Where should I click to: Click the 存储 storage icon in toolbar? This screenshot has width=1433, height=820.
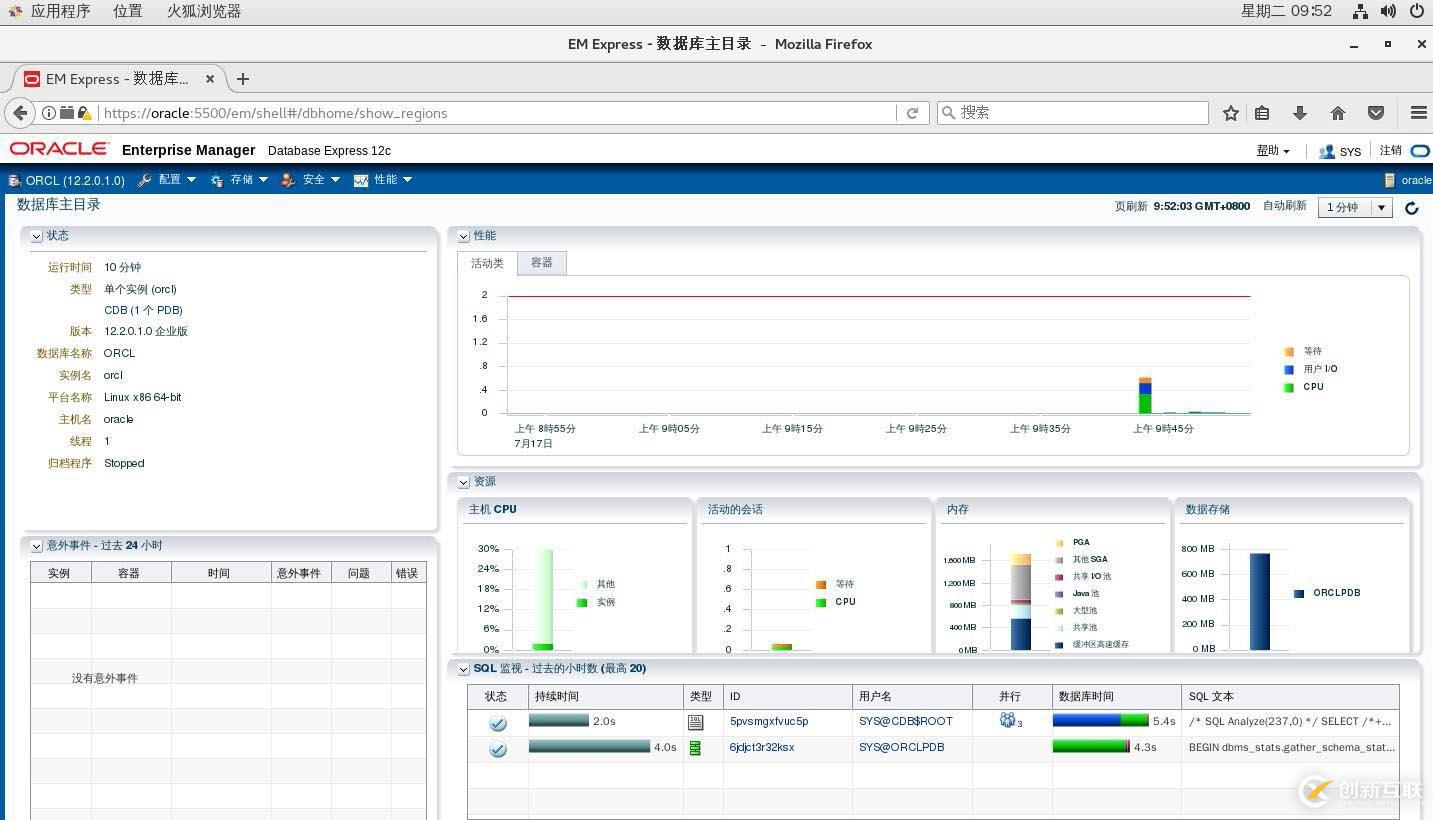tap(217, 180)
